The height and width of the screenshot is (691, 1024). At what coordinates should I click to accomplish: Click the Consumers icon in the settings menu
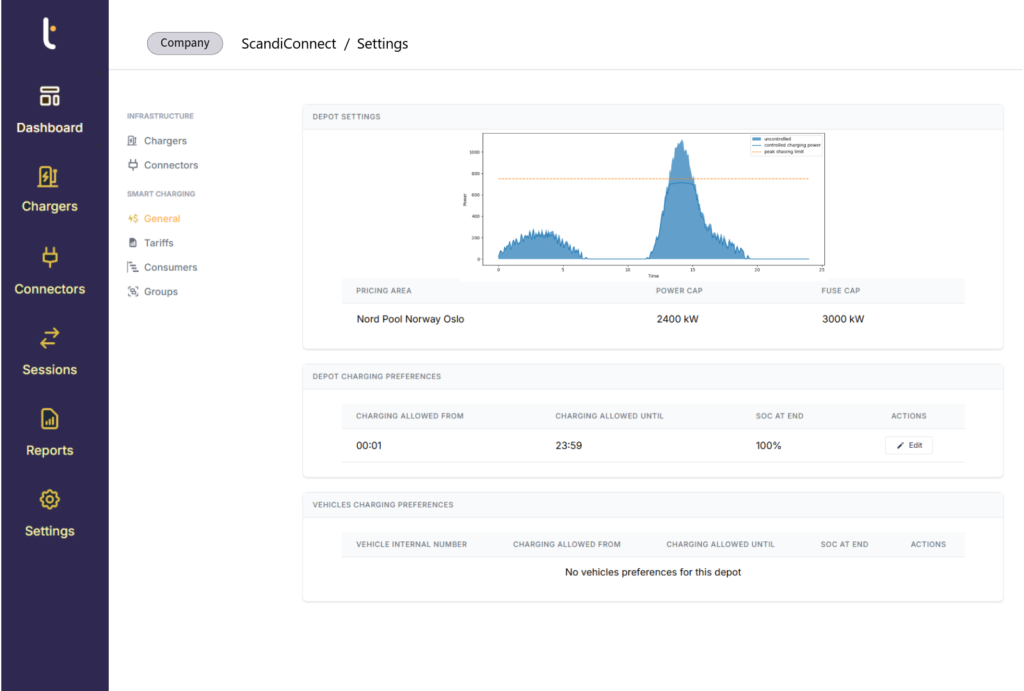133,267
